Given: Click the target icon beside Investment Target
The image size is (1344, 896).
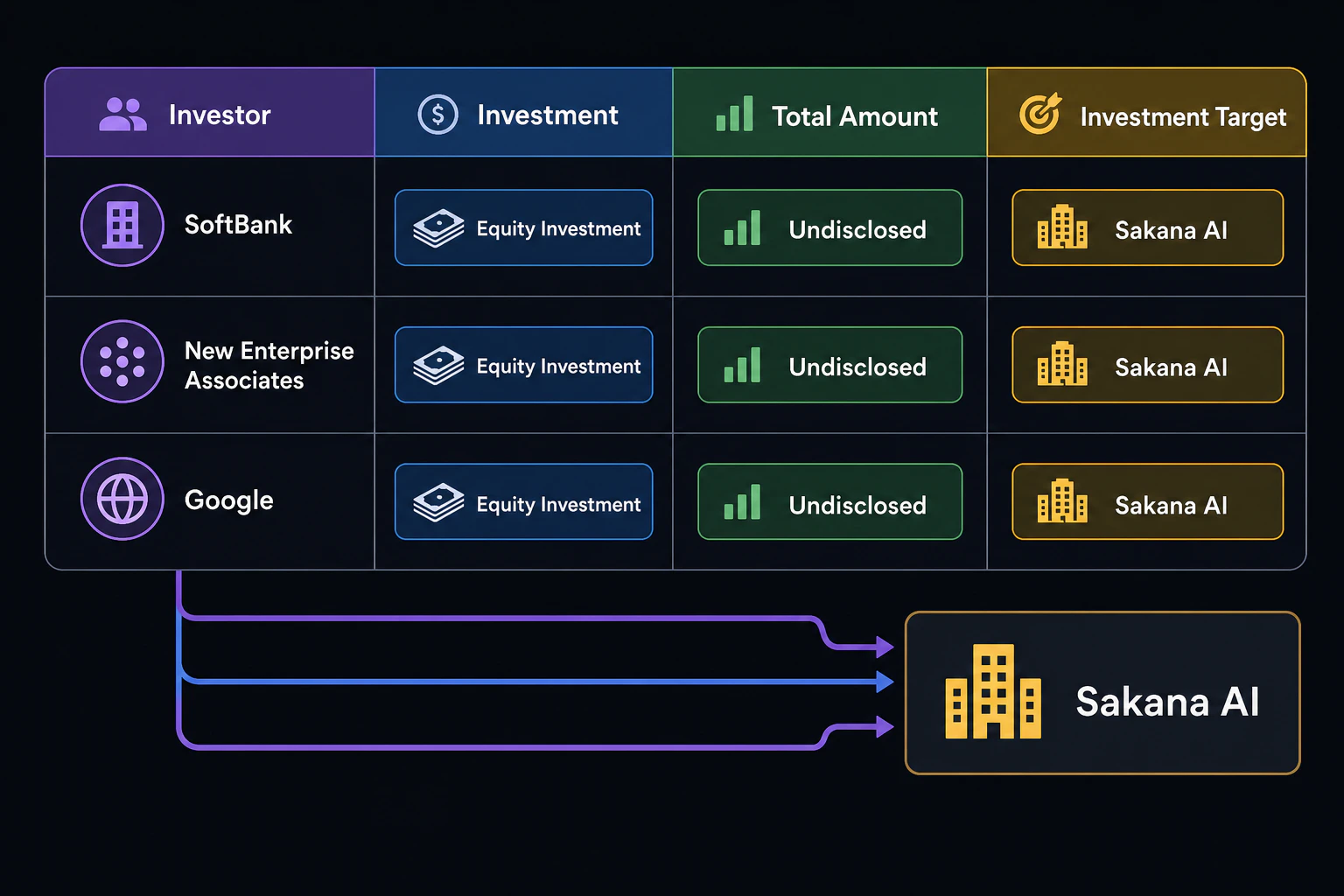Looking at the screenshot, I should [x=1040, y=114].
